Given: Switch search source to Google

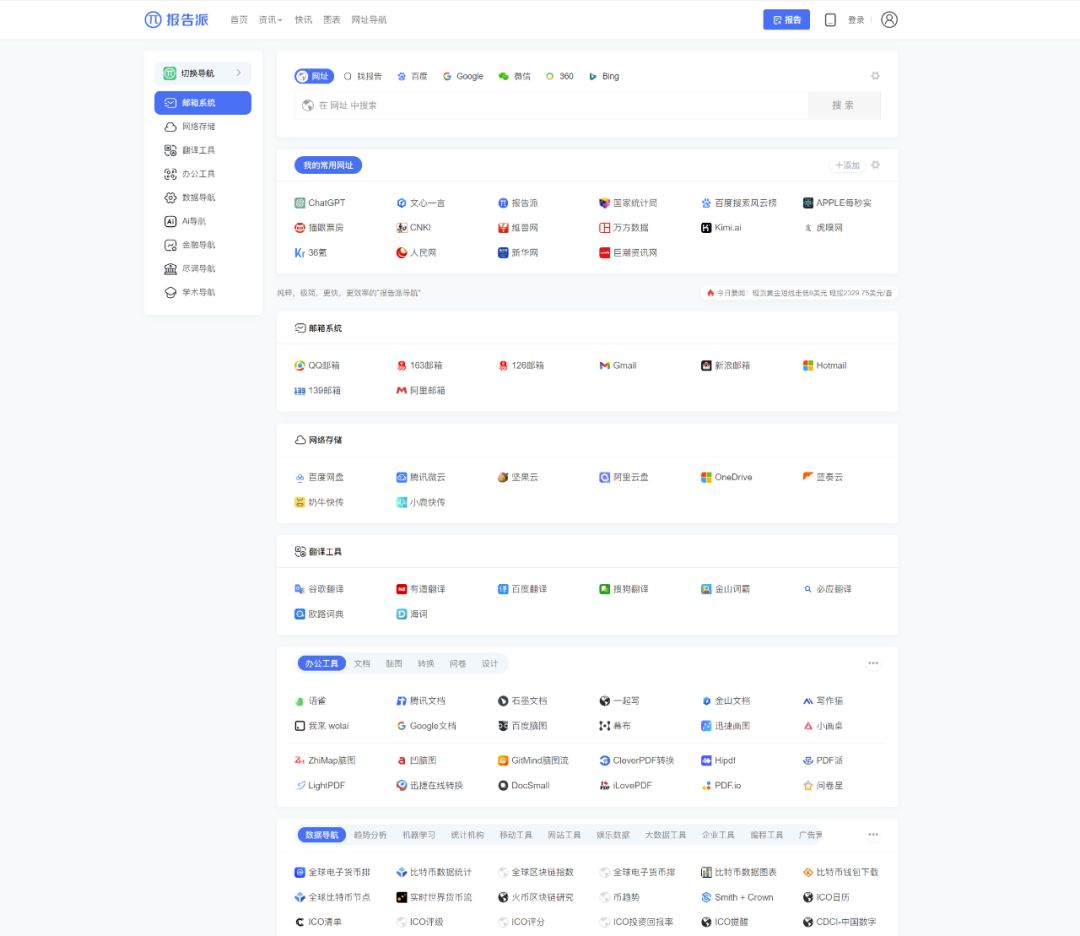Looking at the screenshot, I should [463, 76].
